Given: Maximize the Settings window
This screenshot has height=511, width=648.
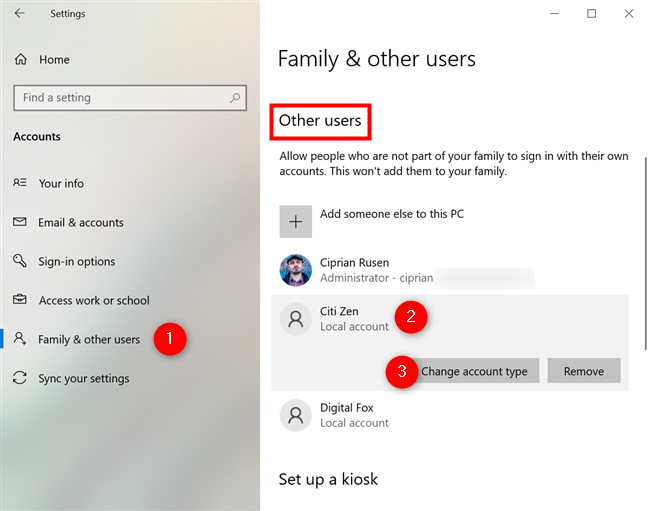Looking at the screenshot, I should 591,14.
